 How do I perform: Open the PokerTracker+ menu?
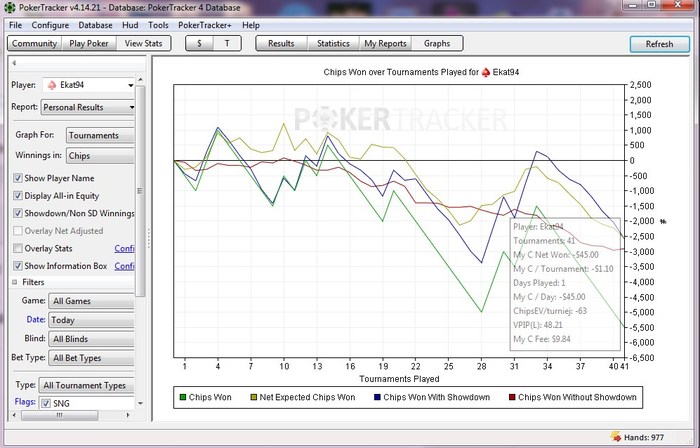[x=204, y=25]
